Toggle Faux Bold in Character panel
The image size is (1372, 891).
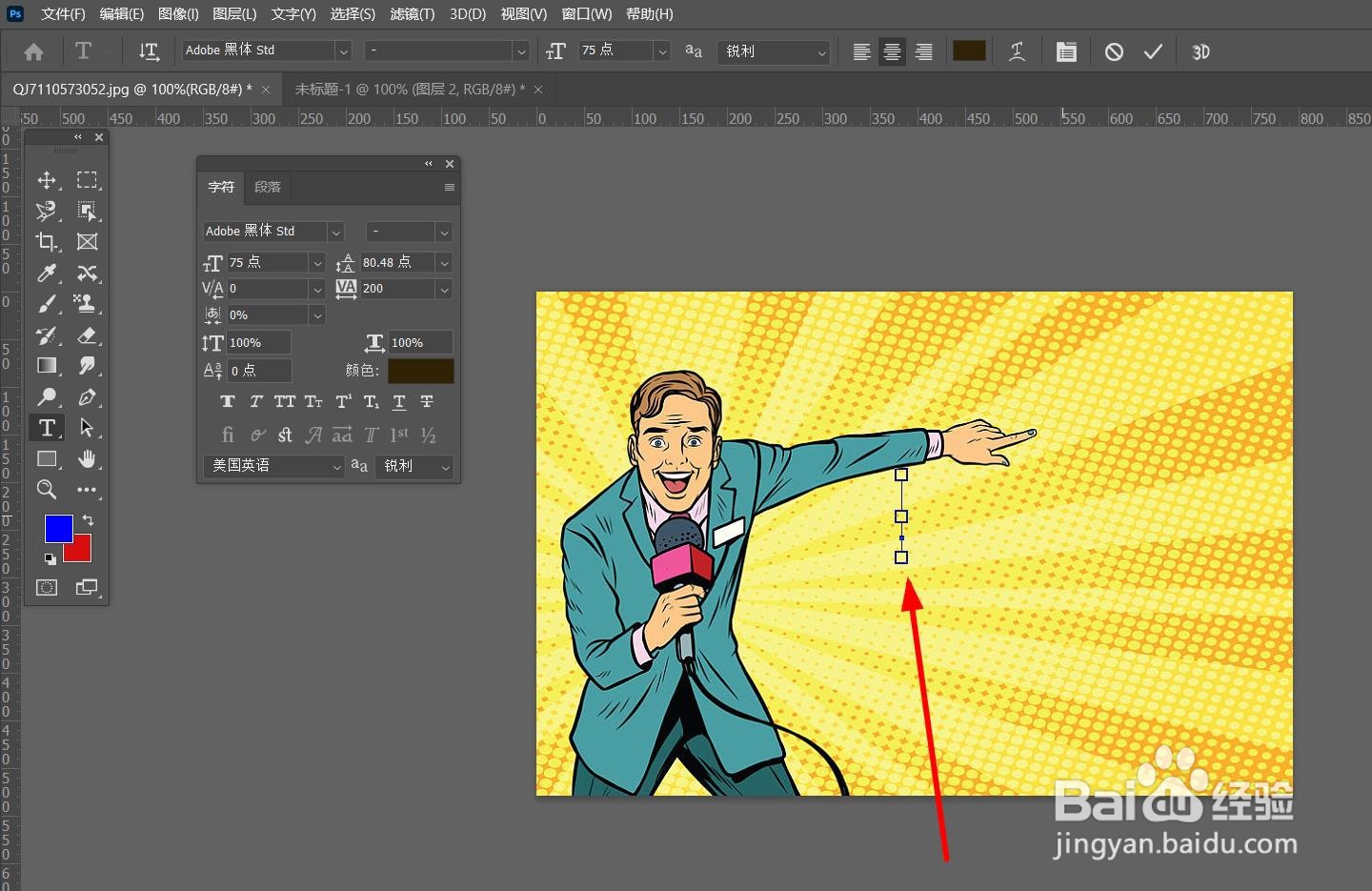(x=227, y=402)
